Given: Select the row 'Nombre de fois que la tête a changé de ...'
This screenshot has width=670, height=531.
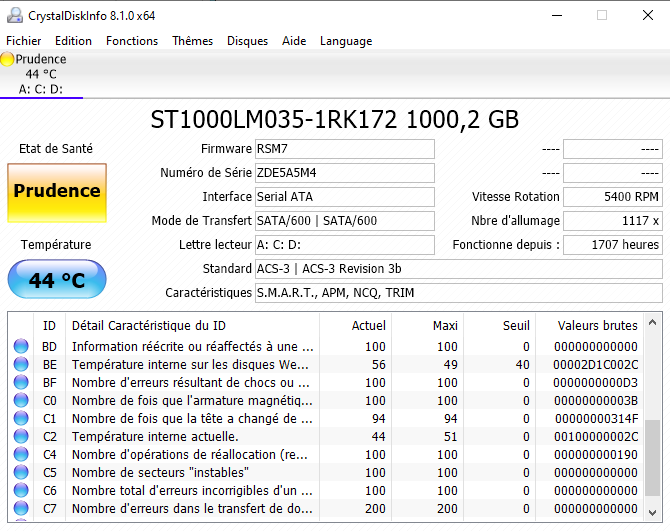Looking at the screenshot, I should [326, 418].
